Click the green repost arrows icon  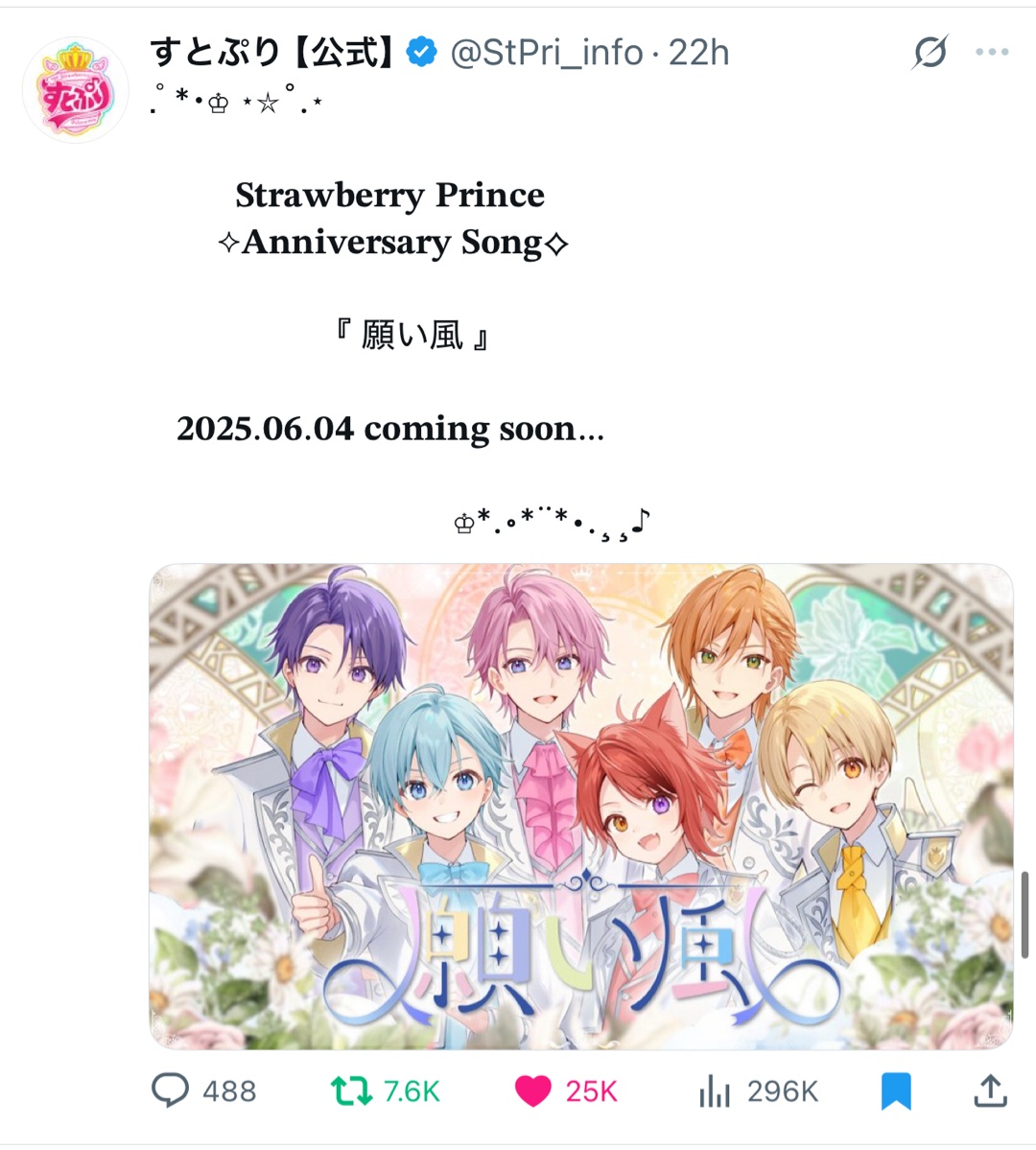pos(351,1091)
